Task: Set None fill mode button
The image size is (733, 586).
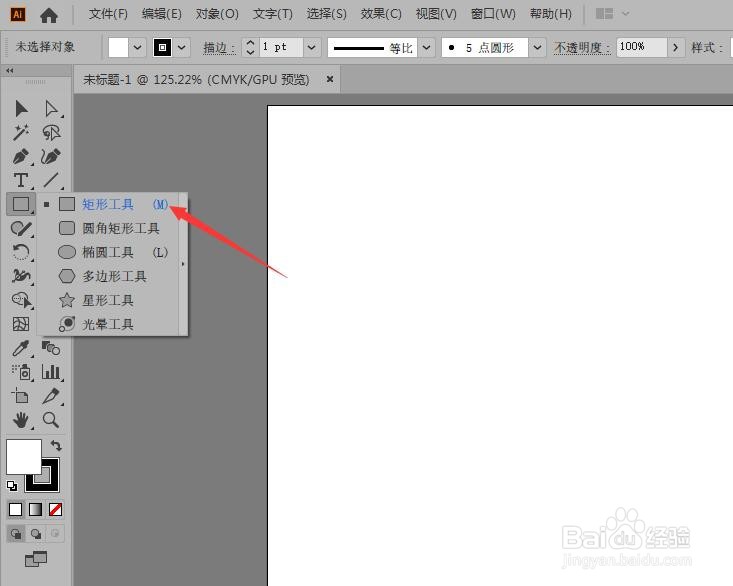Action: pos(55,509)
